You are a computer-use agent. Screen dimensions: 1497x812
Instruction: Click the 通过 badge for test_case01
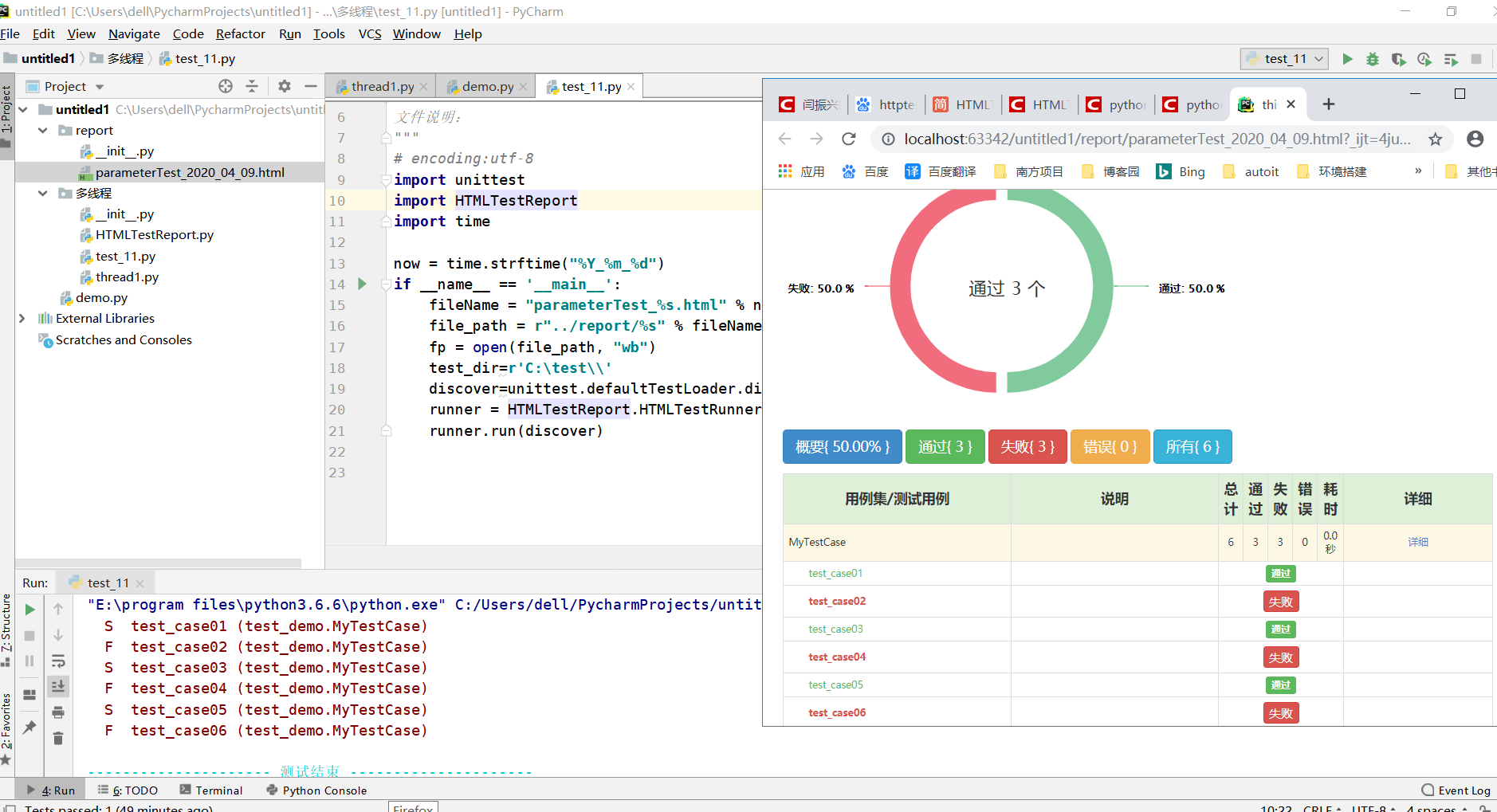[1281, 573]
